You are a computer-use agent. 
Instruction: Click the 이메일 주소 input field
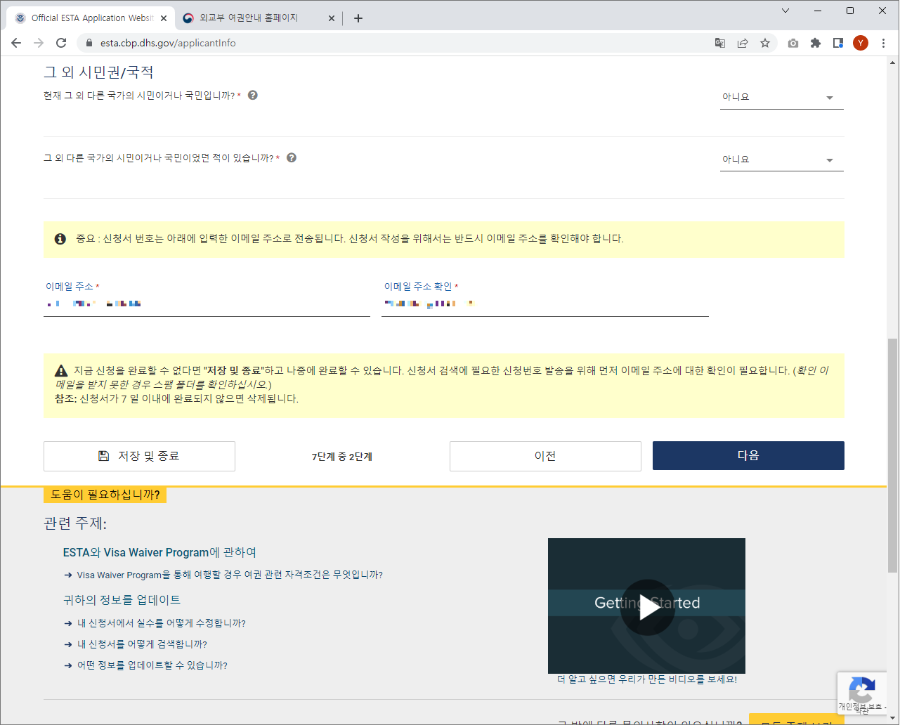click(x=207, y=304)
